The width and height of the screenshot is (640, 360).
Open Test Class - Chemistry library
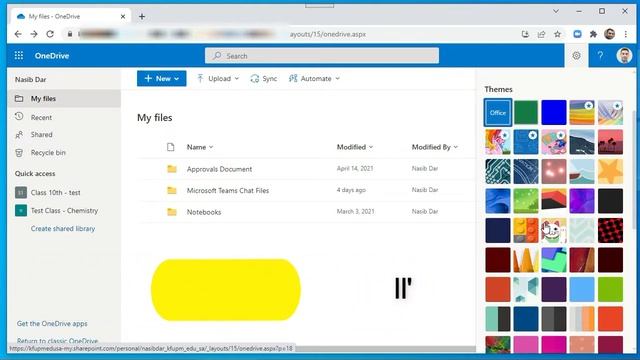coord(64,211)
